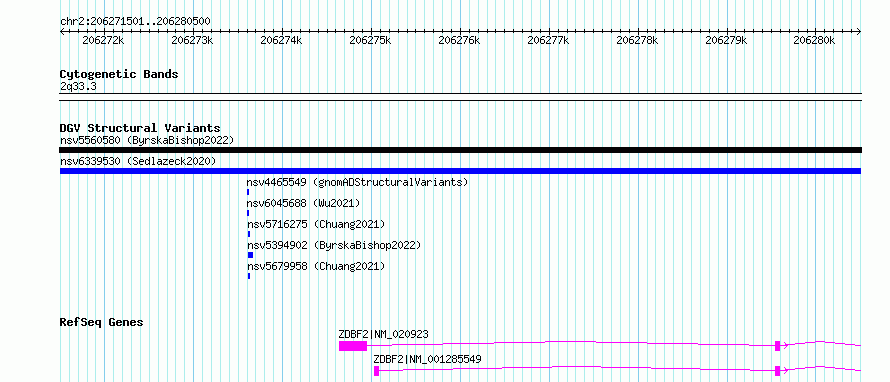Click the 2q33.3 band label

click(77, 86)
